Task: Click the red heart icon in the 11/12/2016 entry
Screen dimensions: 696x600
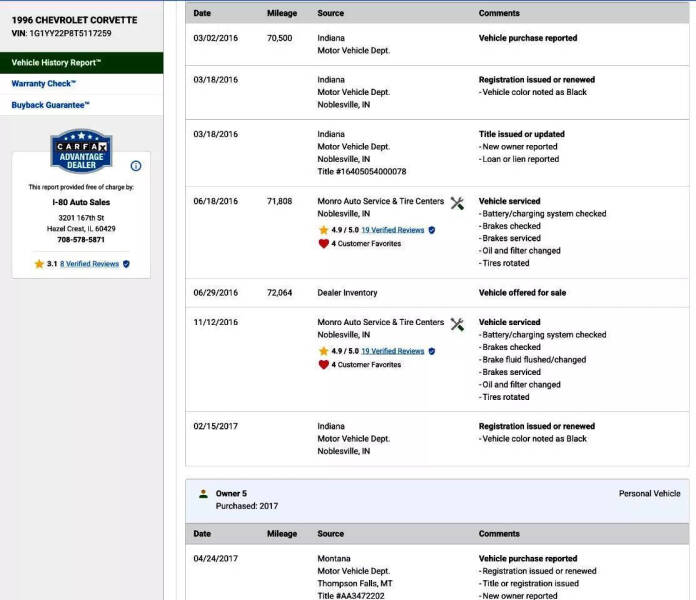Action: 323,365
